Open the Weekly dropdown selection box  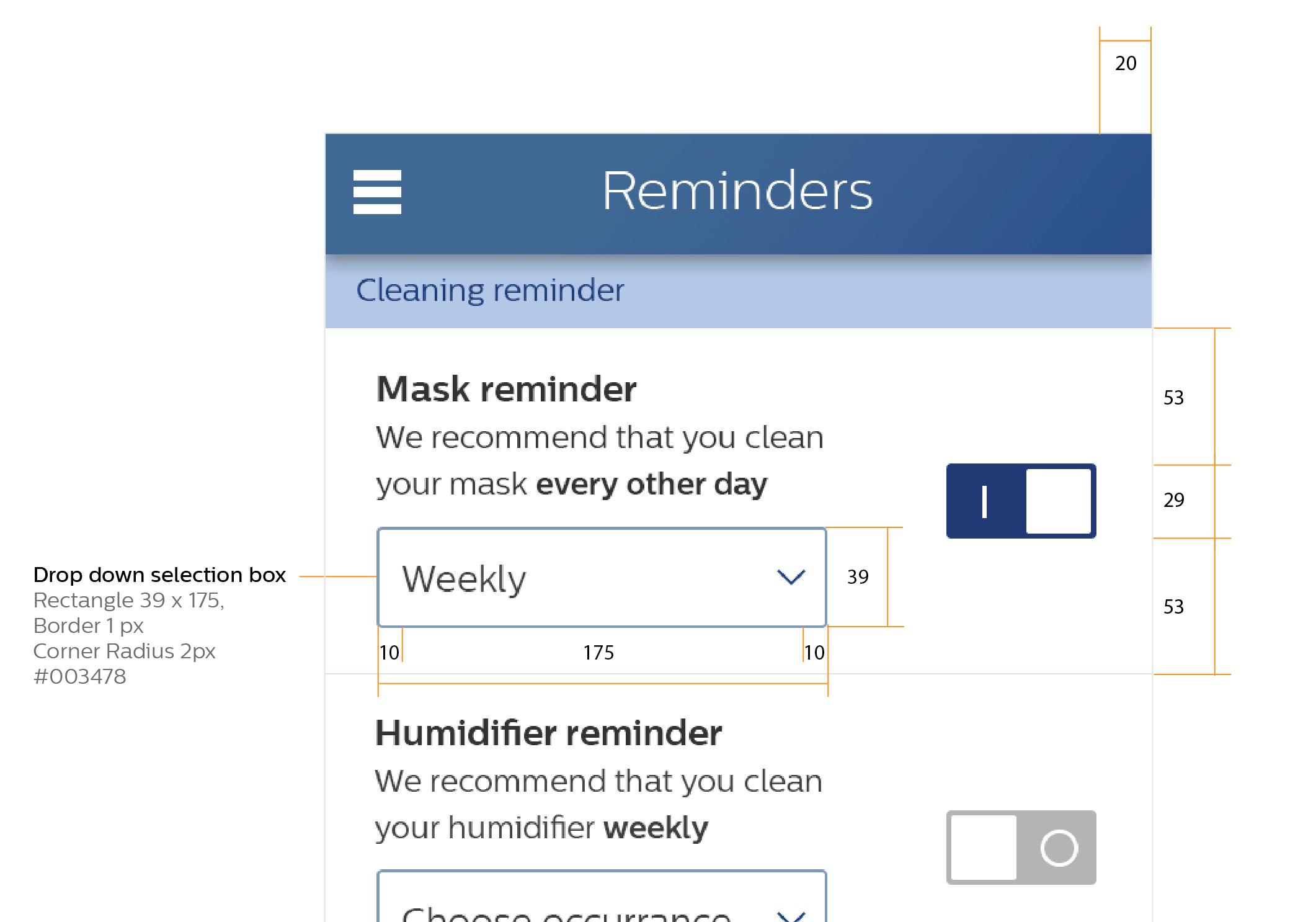600,577
